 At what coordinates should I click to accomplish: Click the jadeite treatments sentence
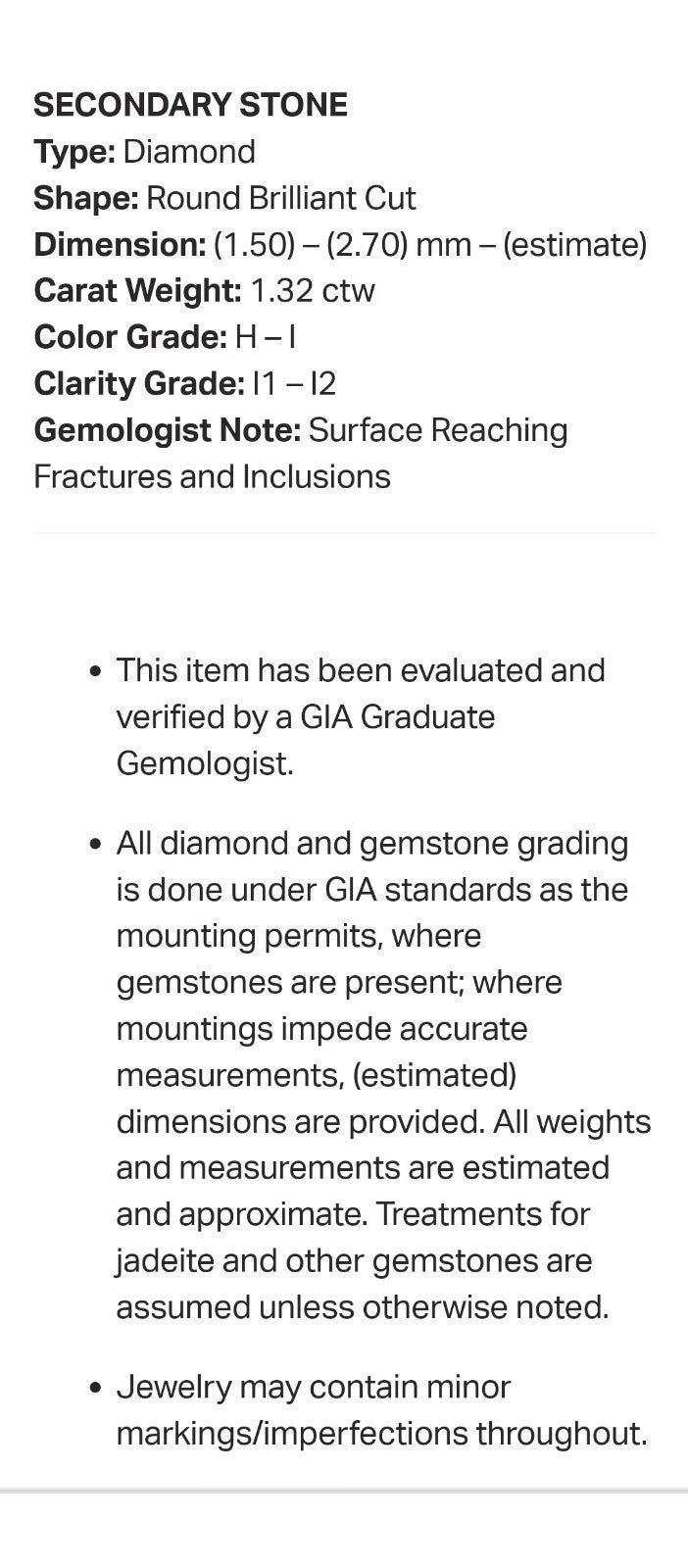coord(363,1260)
